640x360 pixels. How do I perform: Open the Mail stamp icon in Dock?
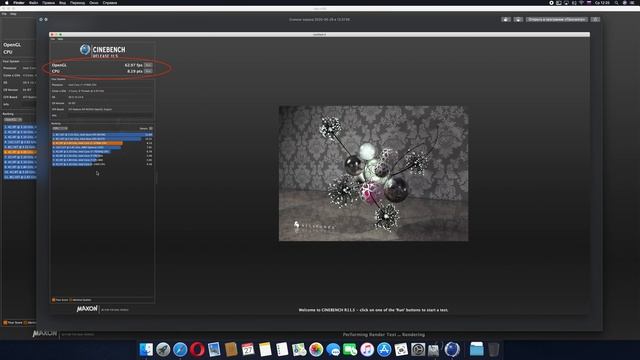pyautogui.click(x=214, y=349)
